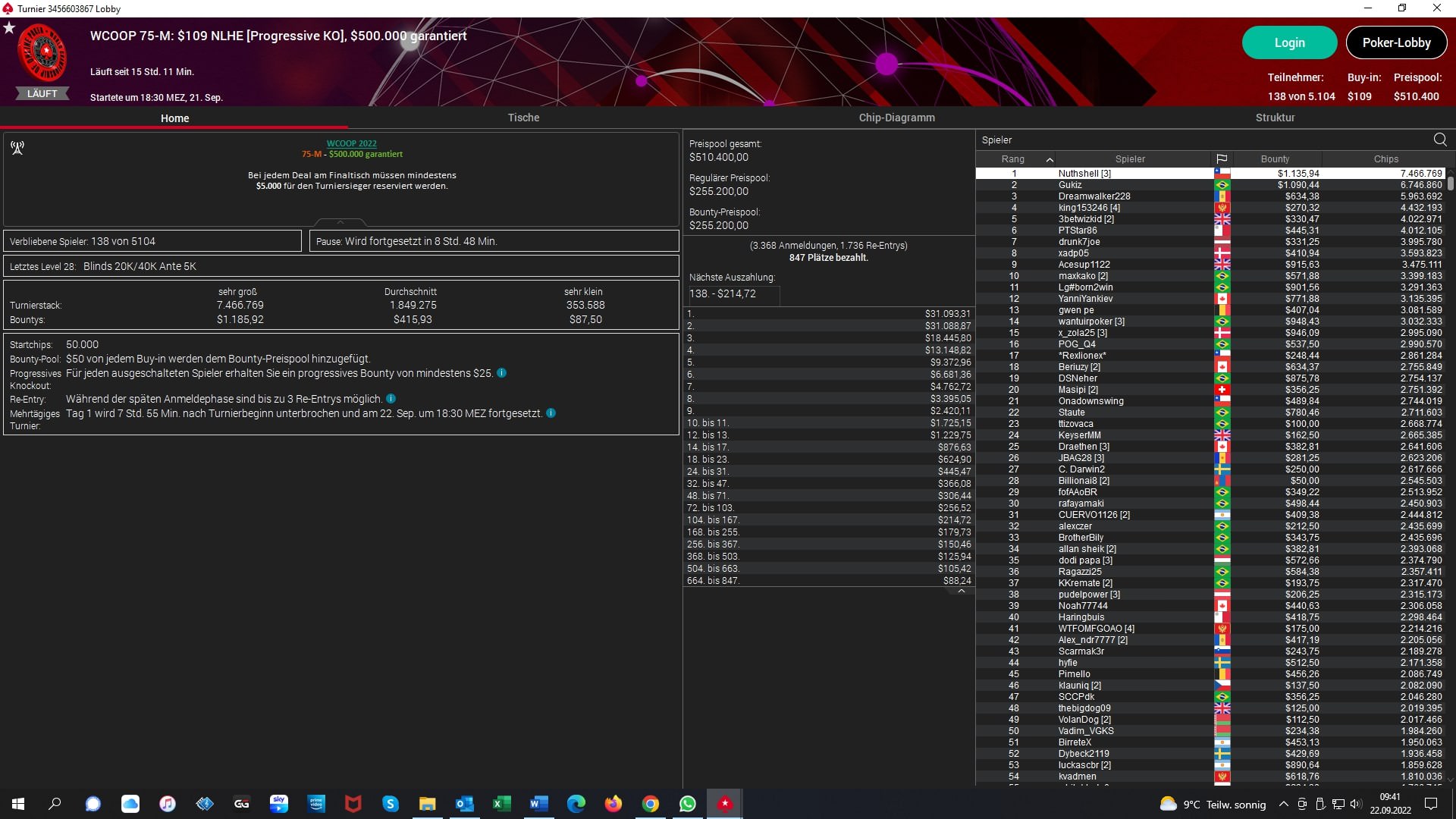Click the flag column header icon
Image resolution: width=1456 pixels, height=819 pixels.
pyautogui.click(x=1222, y=159)
